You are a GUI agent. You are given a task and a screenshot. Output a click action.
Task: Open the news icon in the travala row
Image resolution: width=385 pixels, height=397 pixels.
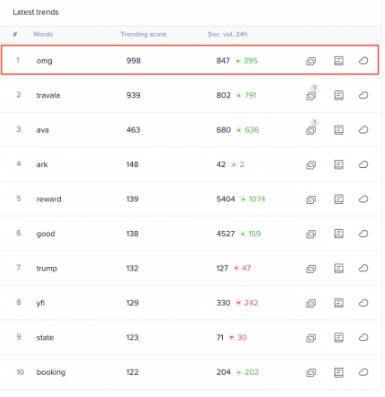[339, 95]
